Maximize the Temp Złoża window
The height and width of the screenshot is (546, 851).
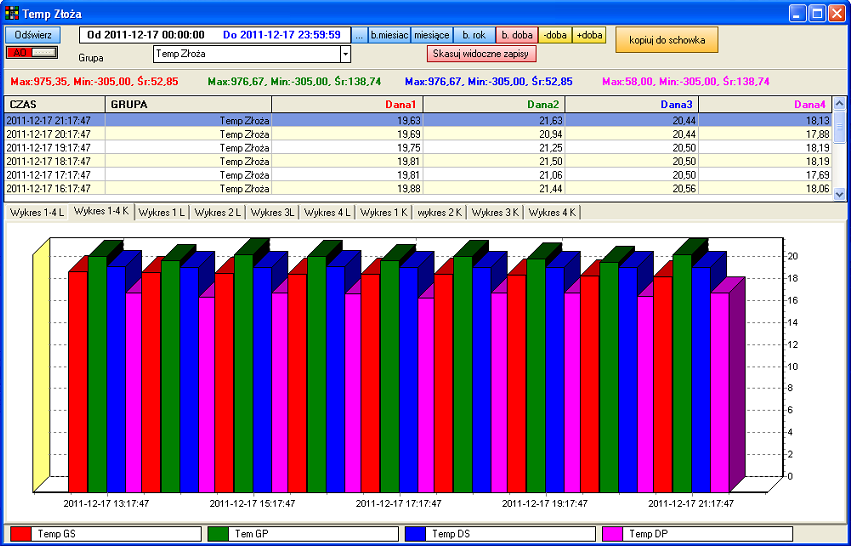816,13
